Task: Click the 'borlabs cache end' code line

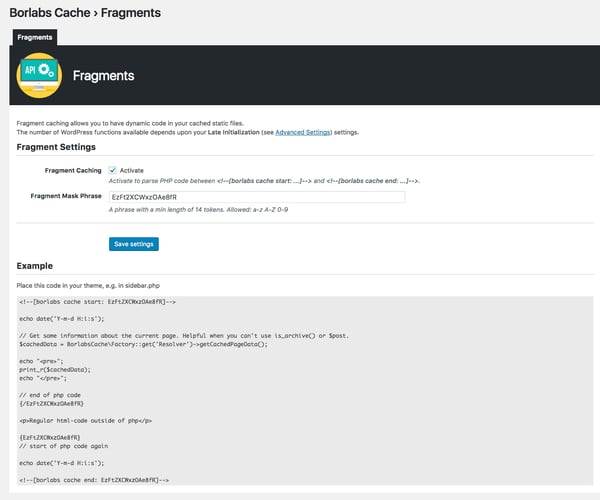Action: coord(94,480)
